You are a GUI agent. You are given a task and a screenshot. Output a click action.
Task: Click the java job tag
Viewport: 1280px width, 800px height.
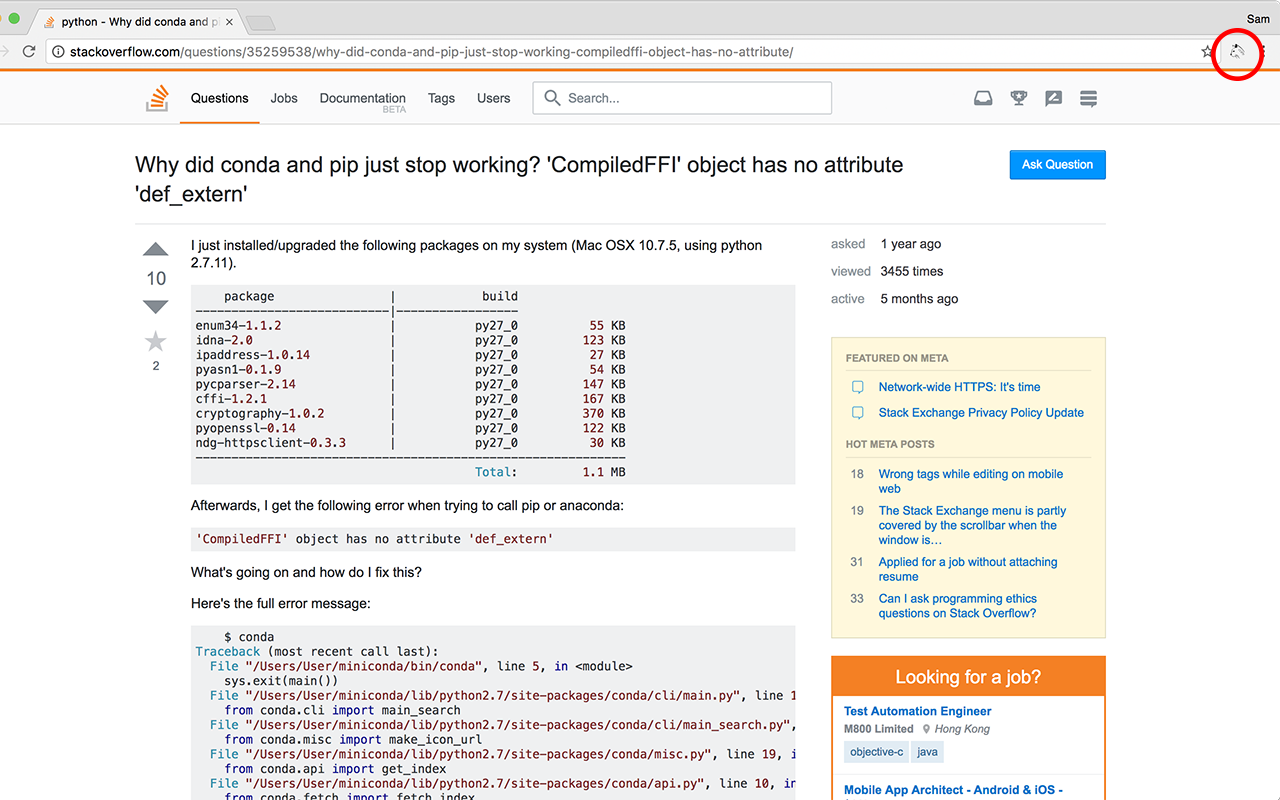(927, 752)
